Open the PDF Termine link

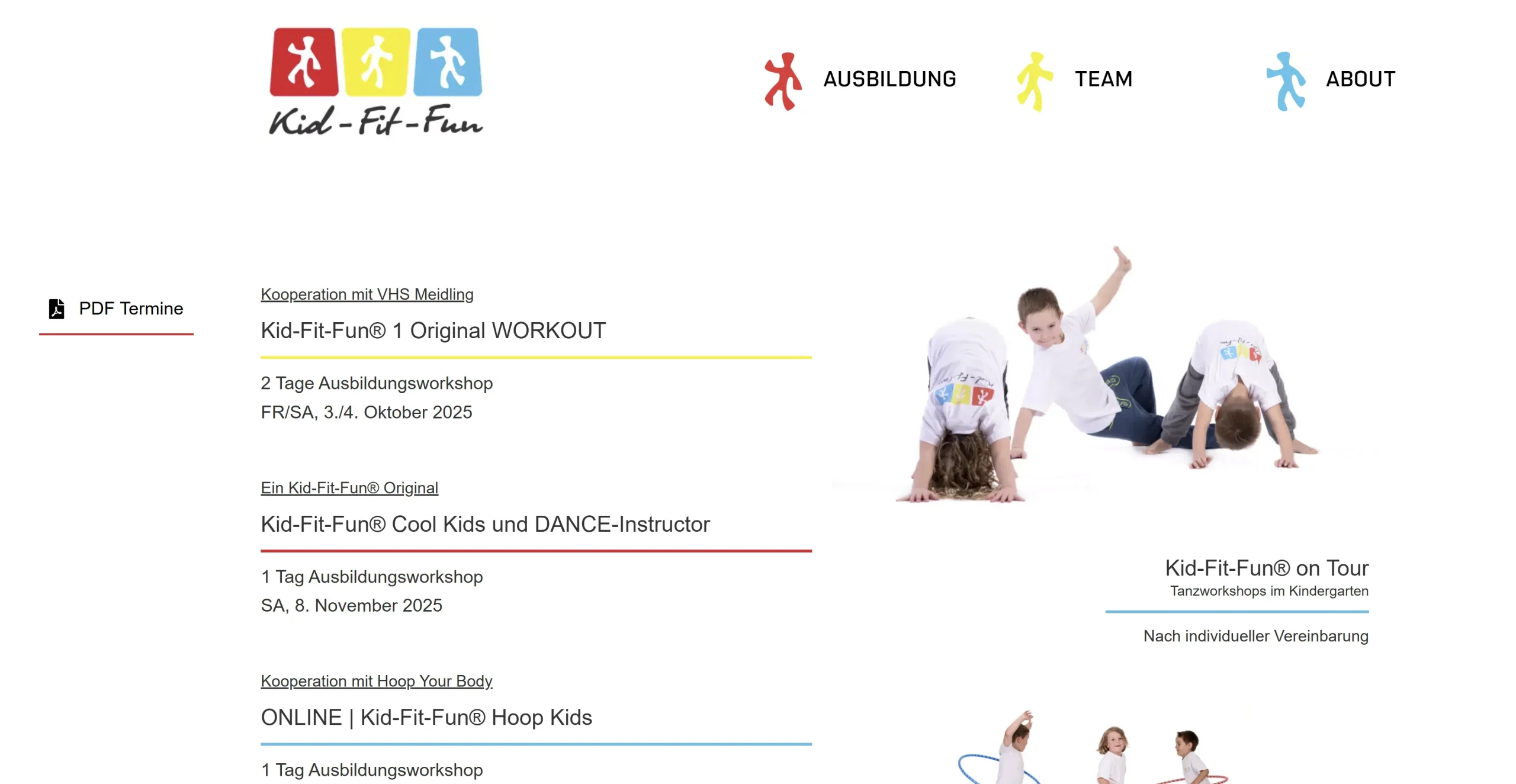pyautogui.click(x=131, y=309)
